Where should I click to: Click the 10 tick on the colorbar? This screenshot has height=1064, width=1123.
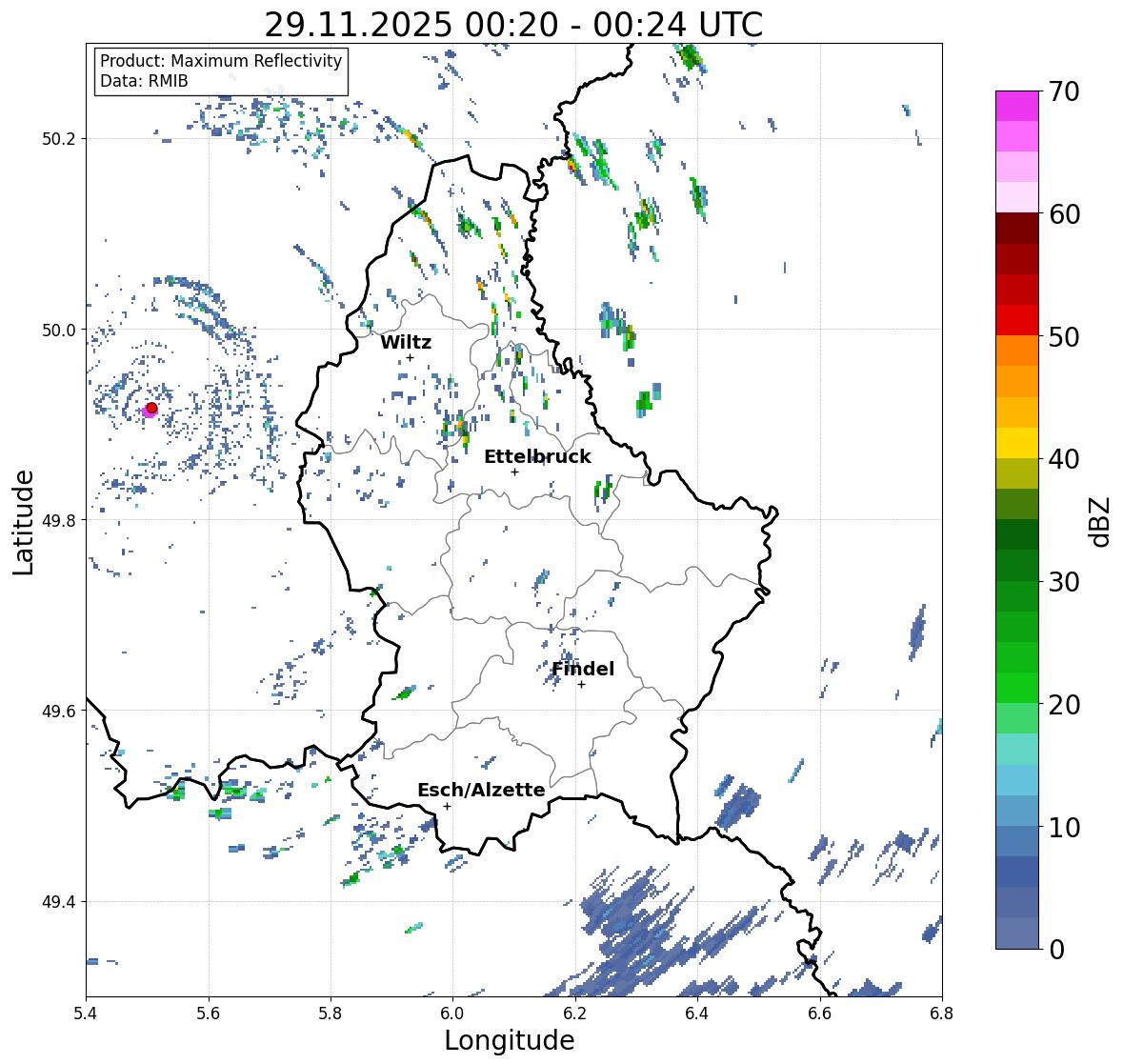click(1064, 827)
